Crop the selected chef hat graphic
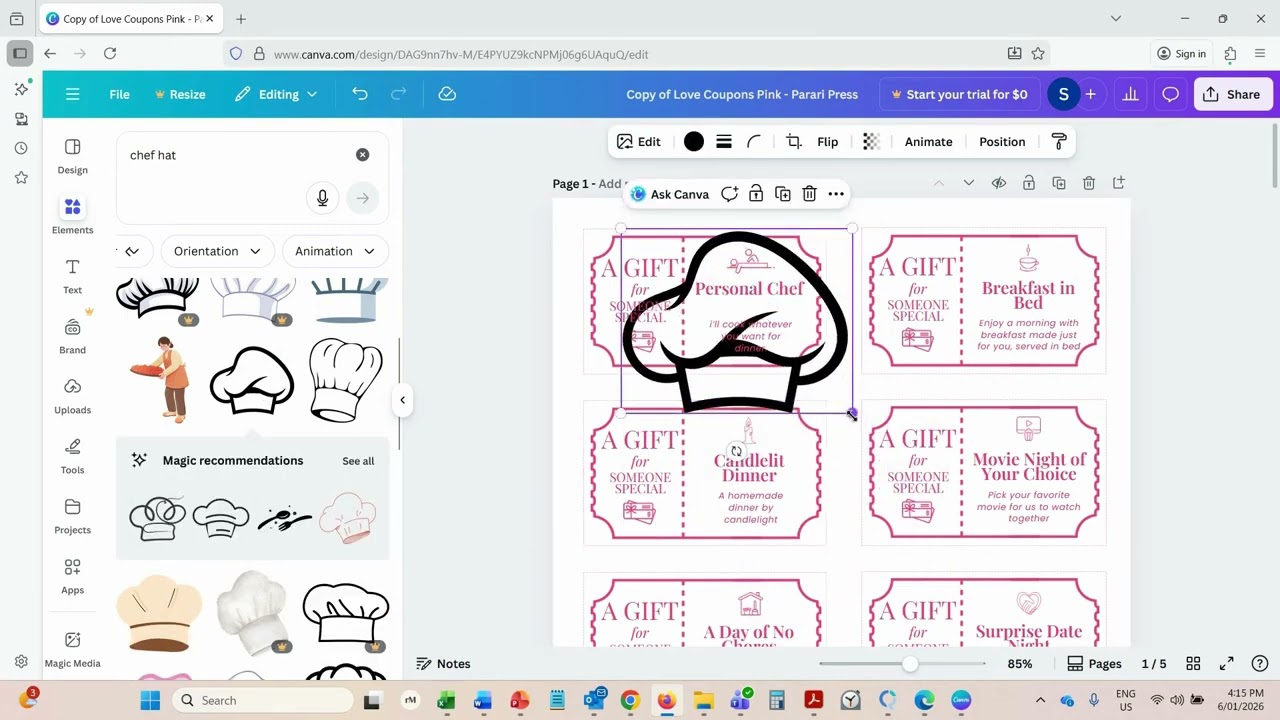 pyautogui.click(x=794, y=142)
